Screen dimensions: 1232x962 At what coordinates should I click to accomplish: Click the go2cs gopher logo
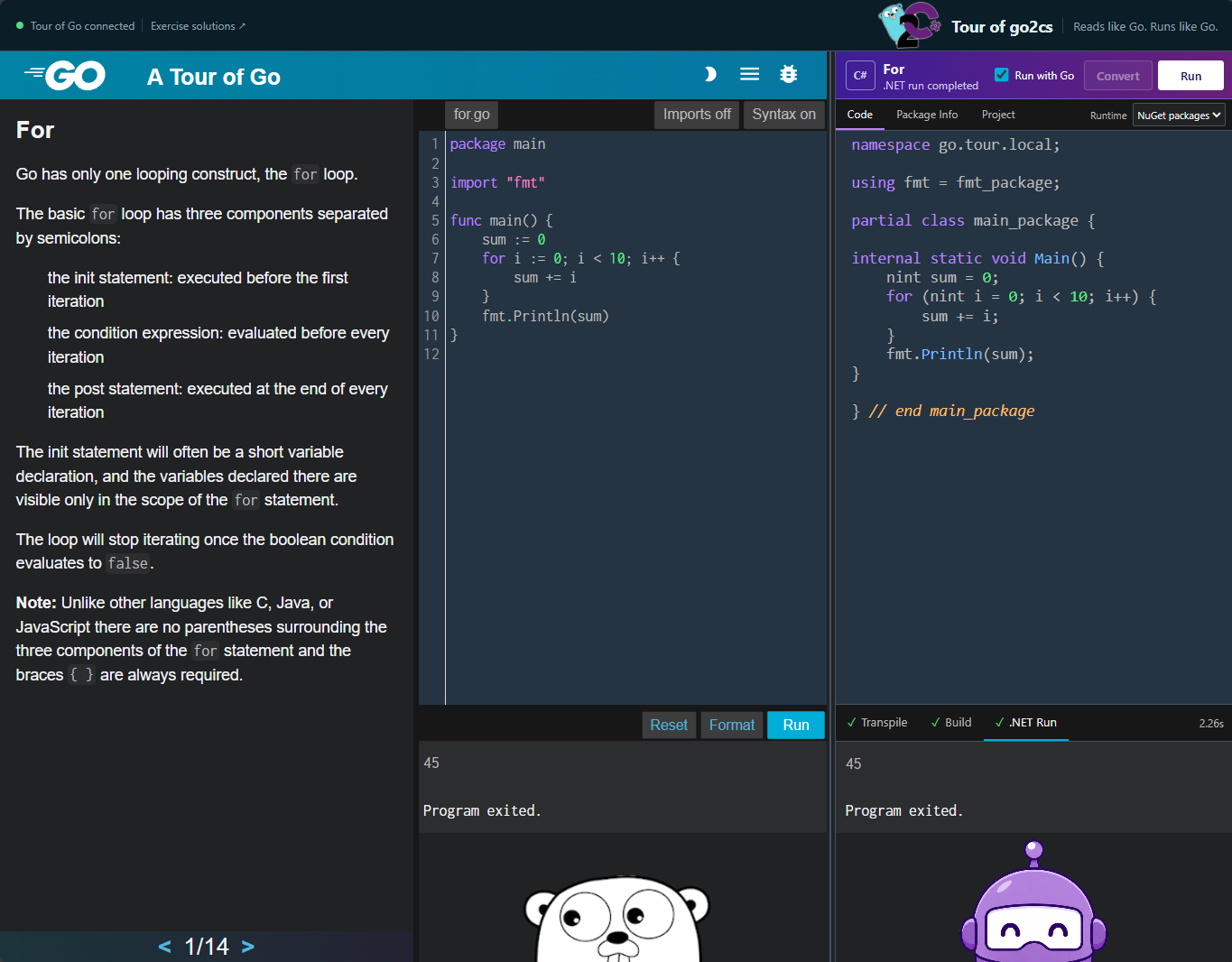point(910,25)
